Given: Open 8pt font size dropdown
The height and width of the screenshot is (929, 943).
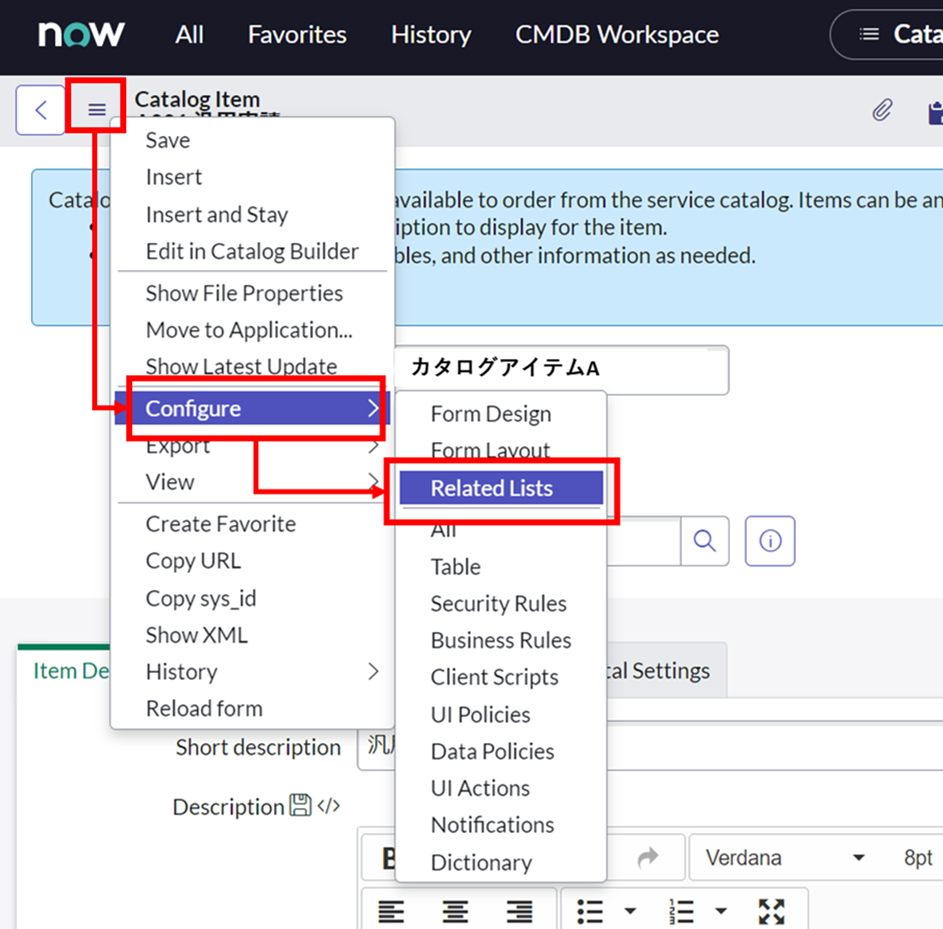Looking at the screenshot, I should click(918, 857).
